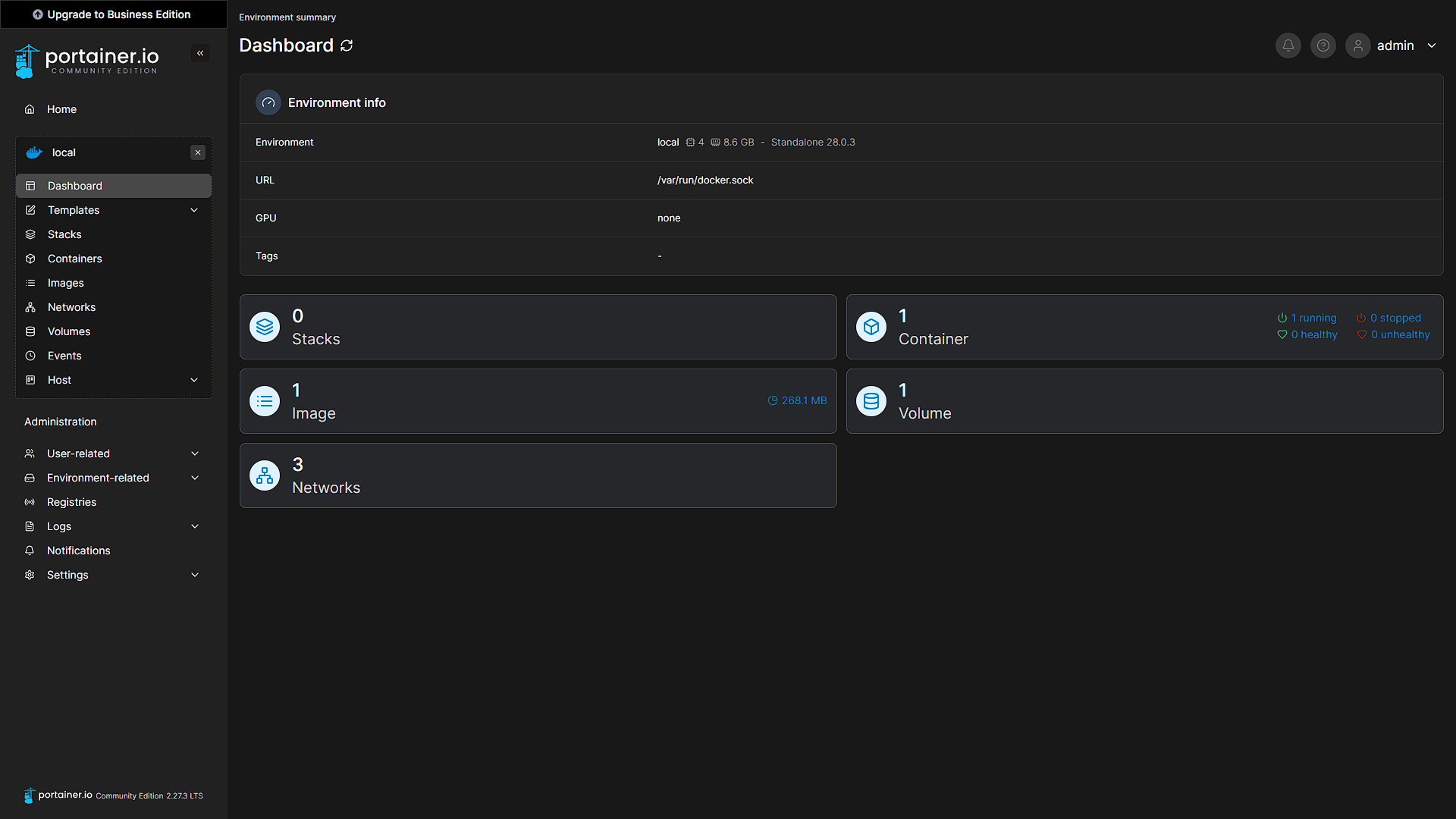Expand the Logs section chevron
Image resolution: width=1456 pixels, height=819 pixels.
point(195,526)
